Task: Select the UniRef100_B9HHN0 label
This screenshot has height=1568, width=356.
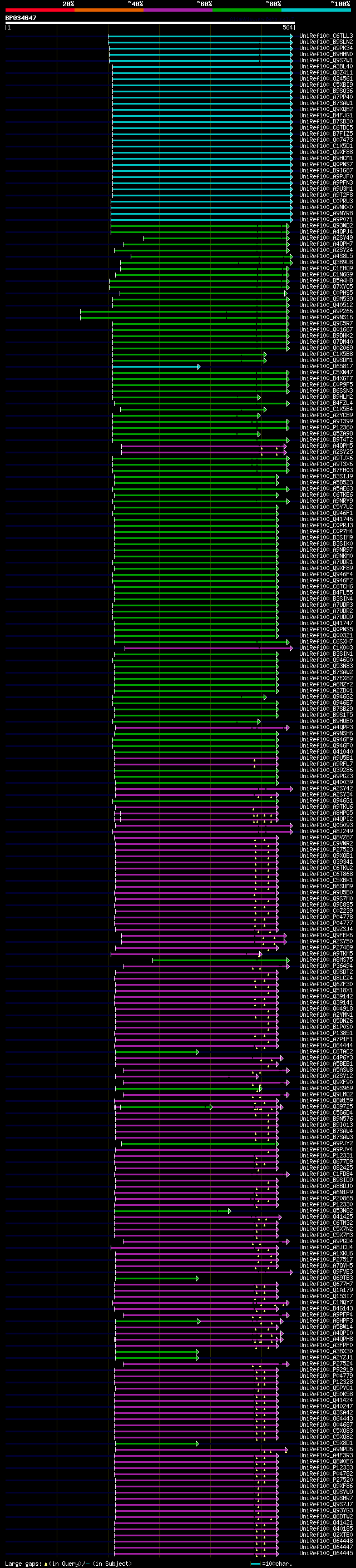Action: coord(326,54)
